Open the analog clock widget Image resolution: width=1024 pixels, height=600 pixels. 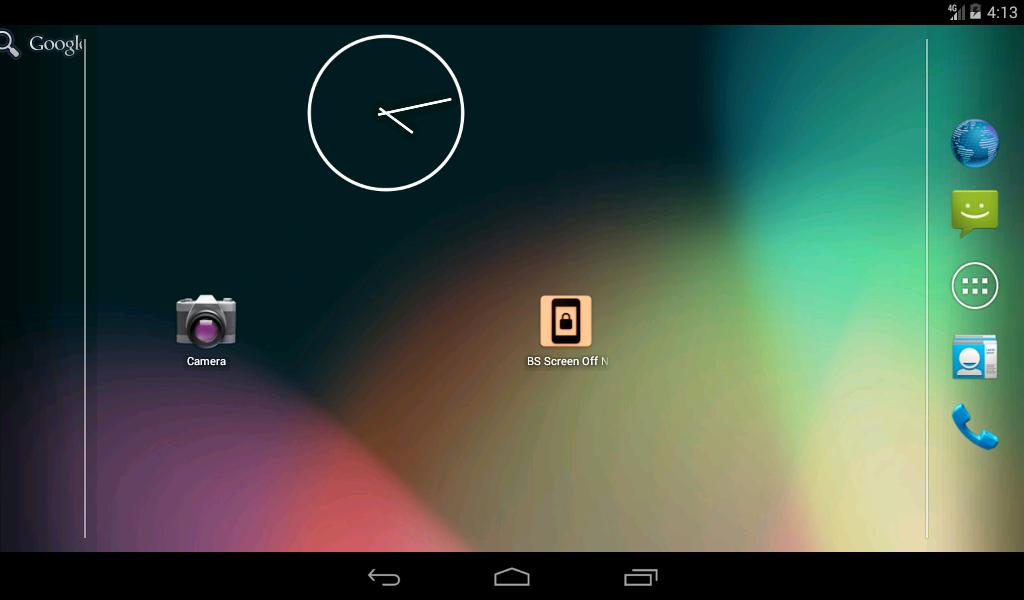click(x=385, y=113)
